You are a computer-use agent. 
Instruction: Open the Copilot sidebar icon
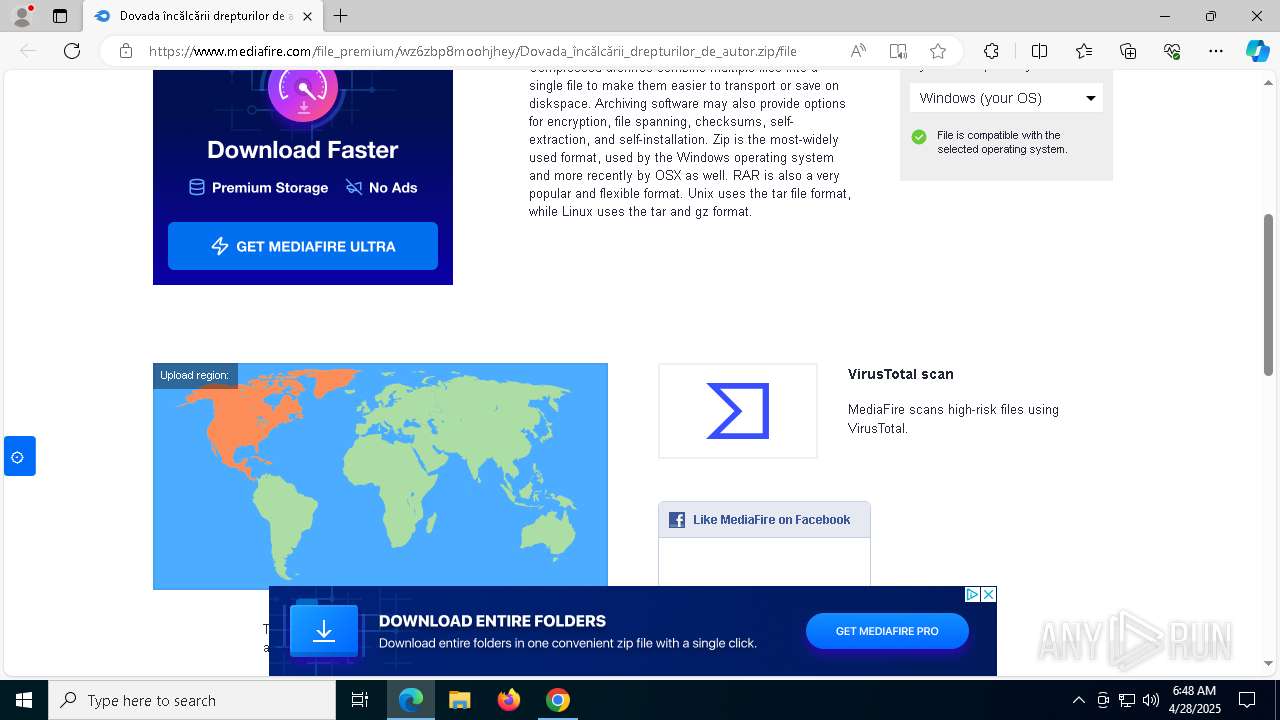pos(1257,51)
